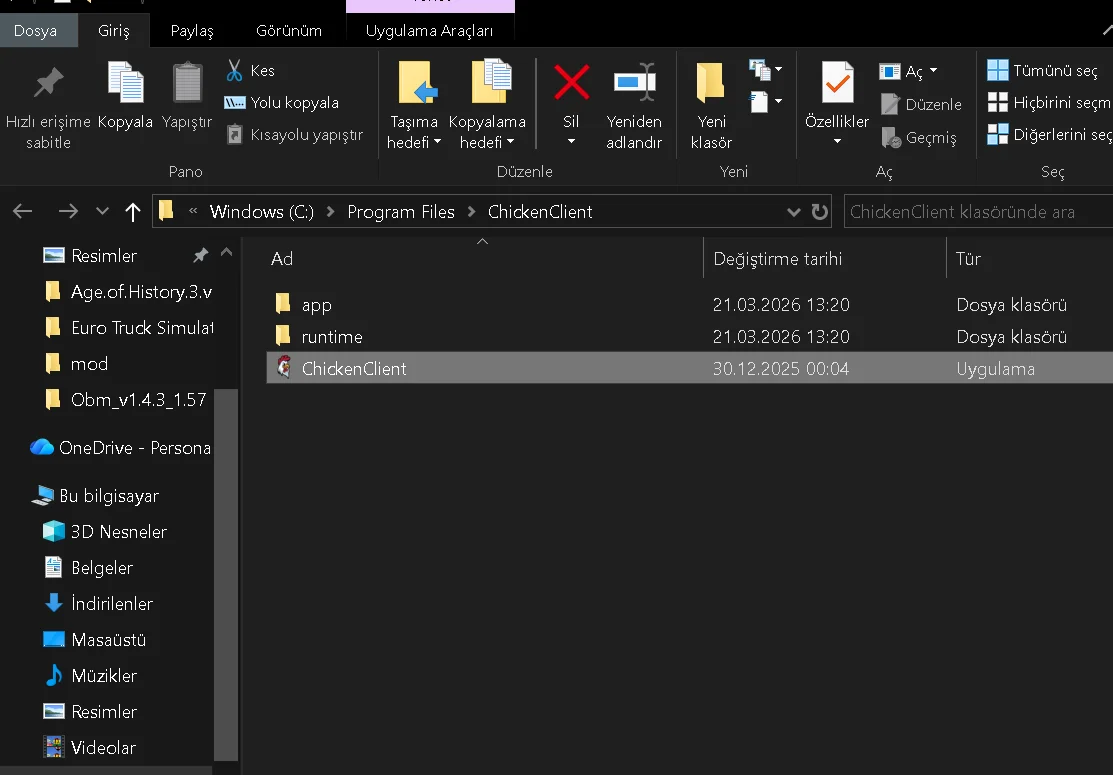Click ChickenClient breadcrumb in address bar
This screenshot has height=775, width=1113.
coord(540,211)
